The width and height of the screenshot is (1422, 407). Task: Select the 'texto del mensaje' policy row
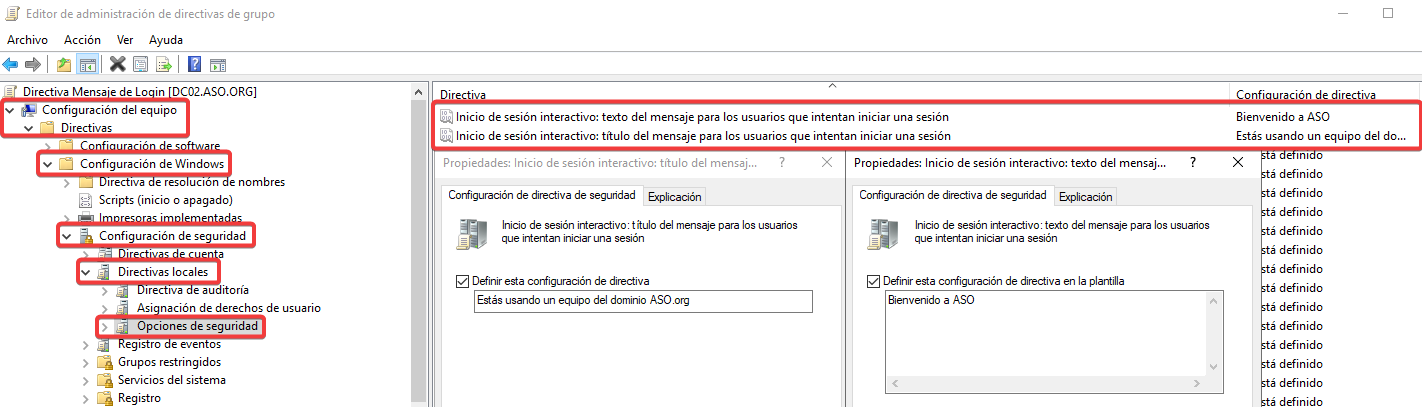(x=702, y=117)
